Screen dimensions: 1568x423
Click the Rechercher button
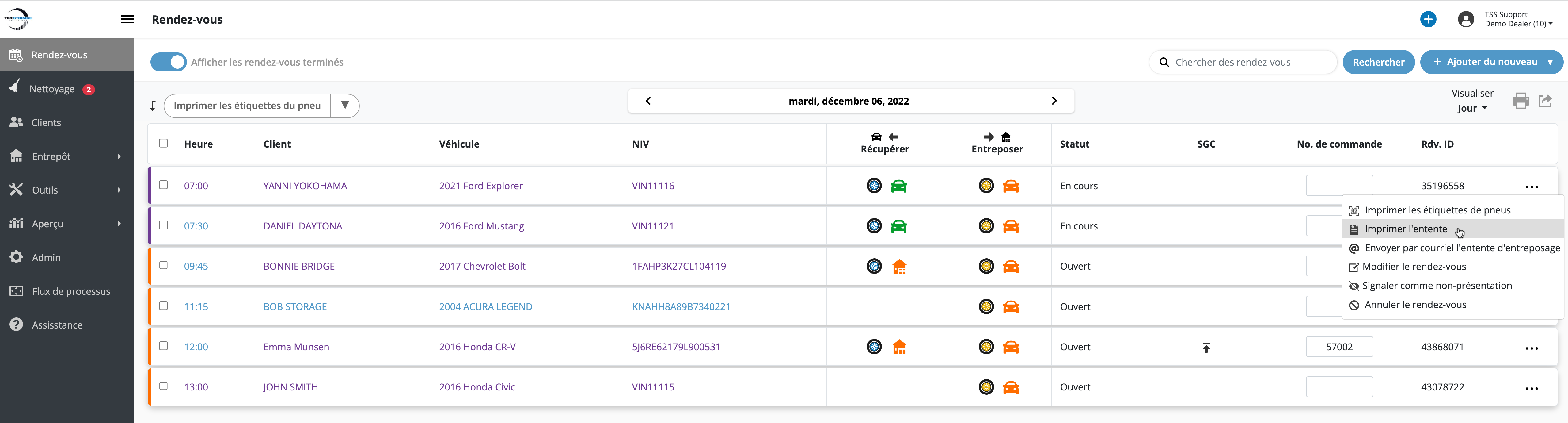pos(1378,62)
